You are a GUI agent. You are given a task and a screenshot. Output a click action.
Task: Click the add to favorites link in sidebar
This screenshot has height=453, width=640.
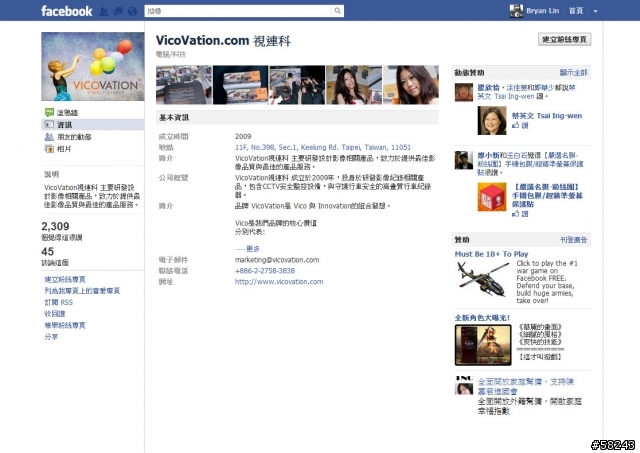[x=82, y=291]
